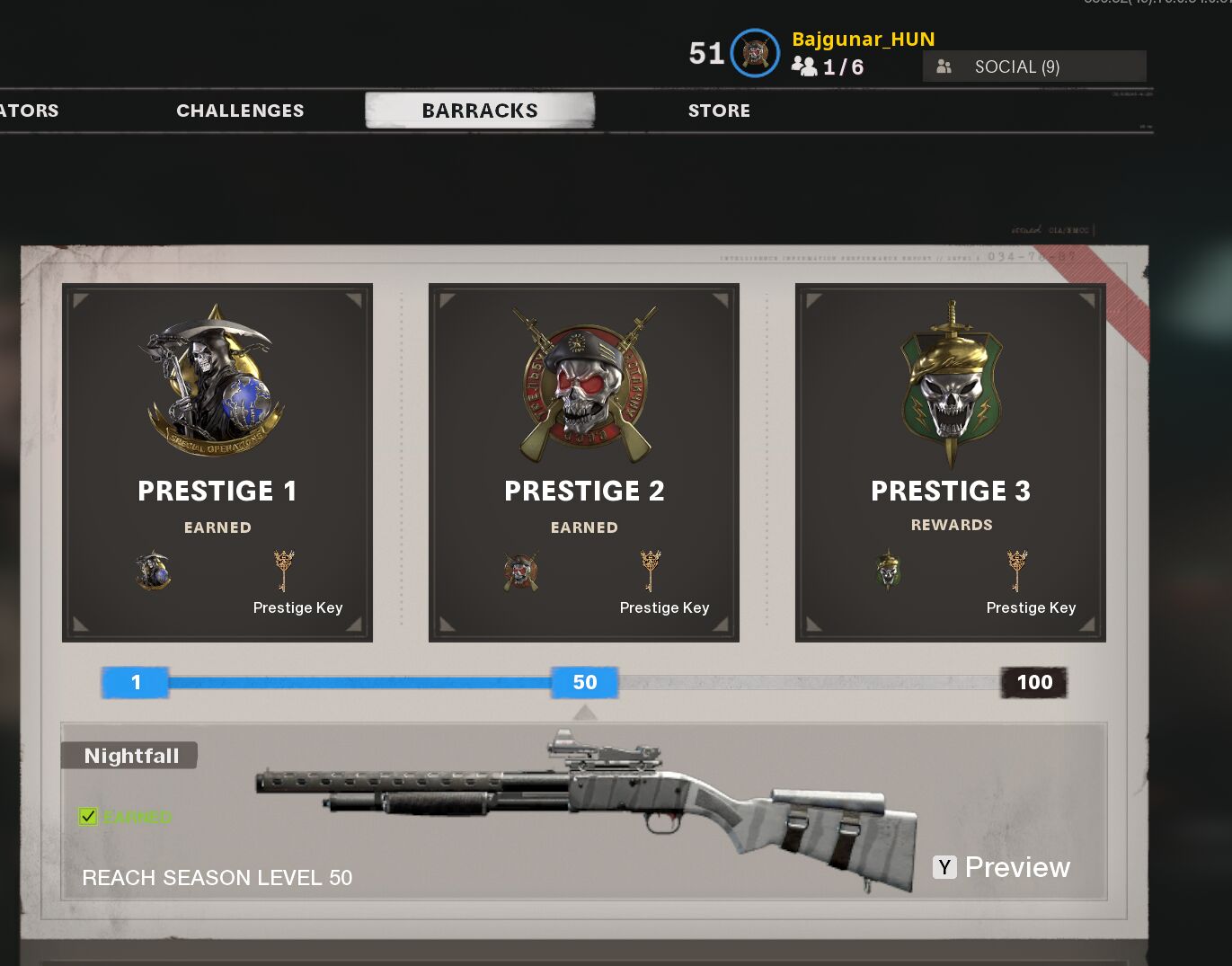Screen dimensions: 1232x966
Task: Open the Store tab
Action: [719, 111]
